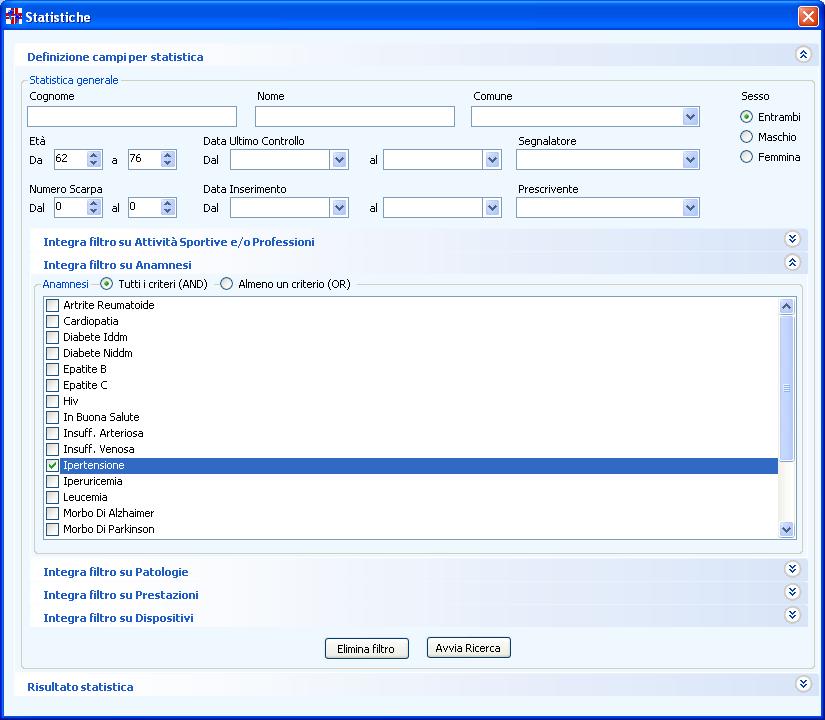This screenshot has height=720, width=825.
Task: Open the Comune dropdown list
Action: pos(690,117)
